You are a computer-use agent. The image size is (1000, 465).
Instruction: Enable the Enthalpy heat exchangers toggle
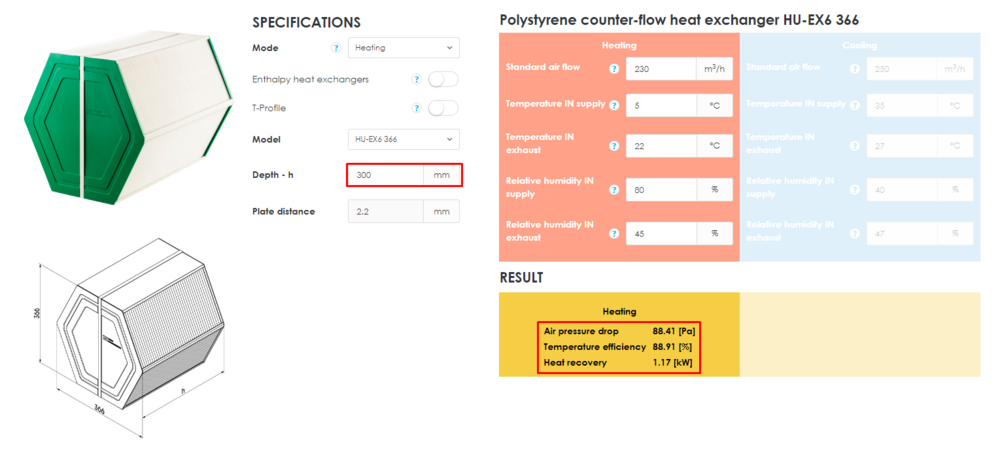(x=443, y=79)
